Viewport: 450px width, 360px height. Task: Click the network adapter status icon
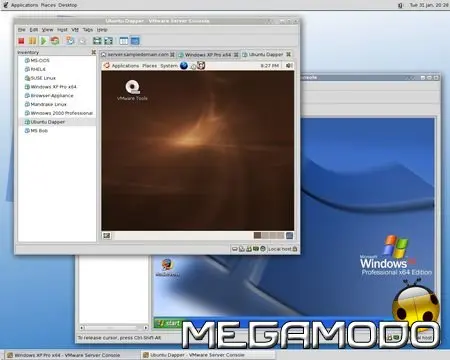(x=249, y=249)
